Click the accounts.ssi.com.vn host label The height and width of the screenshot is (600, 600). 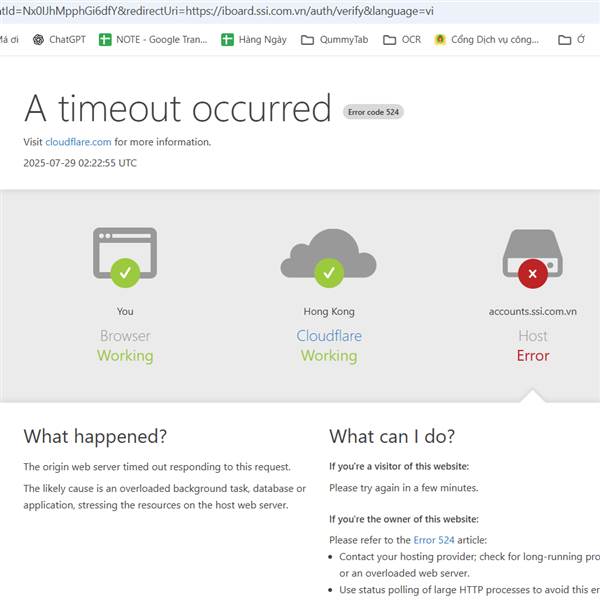pos(533,311)
